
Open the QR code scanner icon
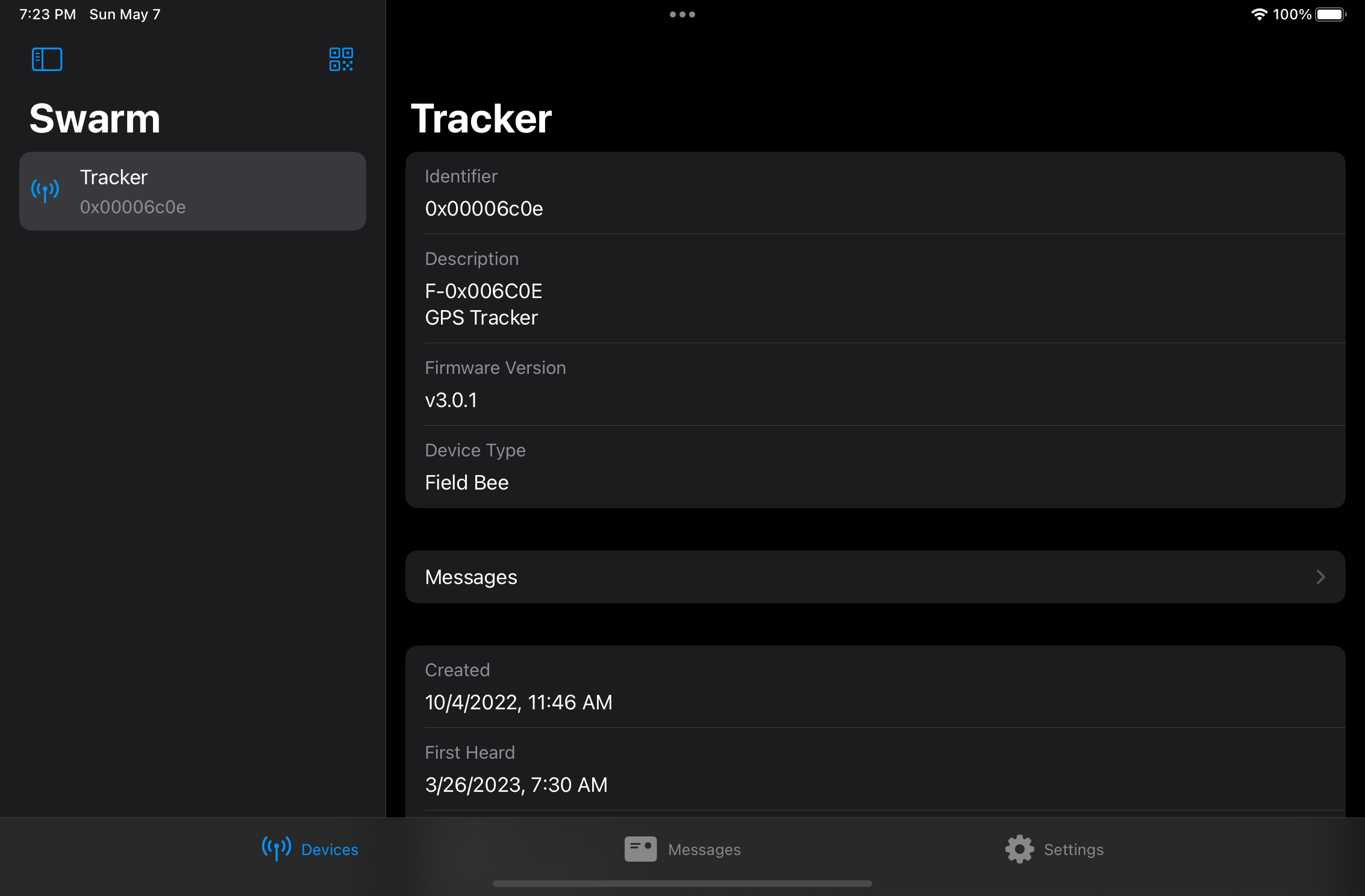click(341, 59)
